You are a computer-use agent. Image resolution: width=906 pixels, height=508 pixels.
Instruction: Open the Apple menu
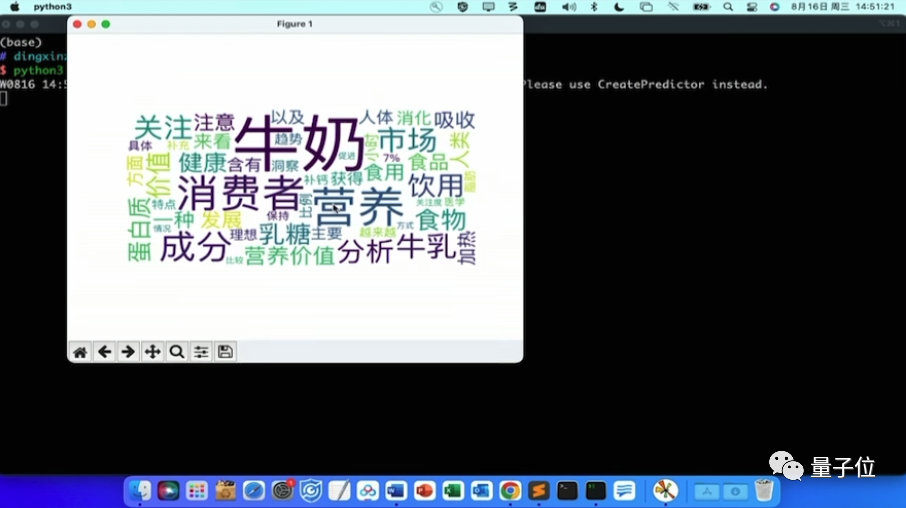[x=14, y=6]
